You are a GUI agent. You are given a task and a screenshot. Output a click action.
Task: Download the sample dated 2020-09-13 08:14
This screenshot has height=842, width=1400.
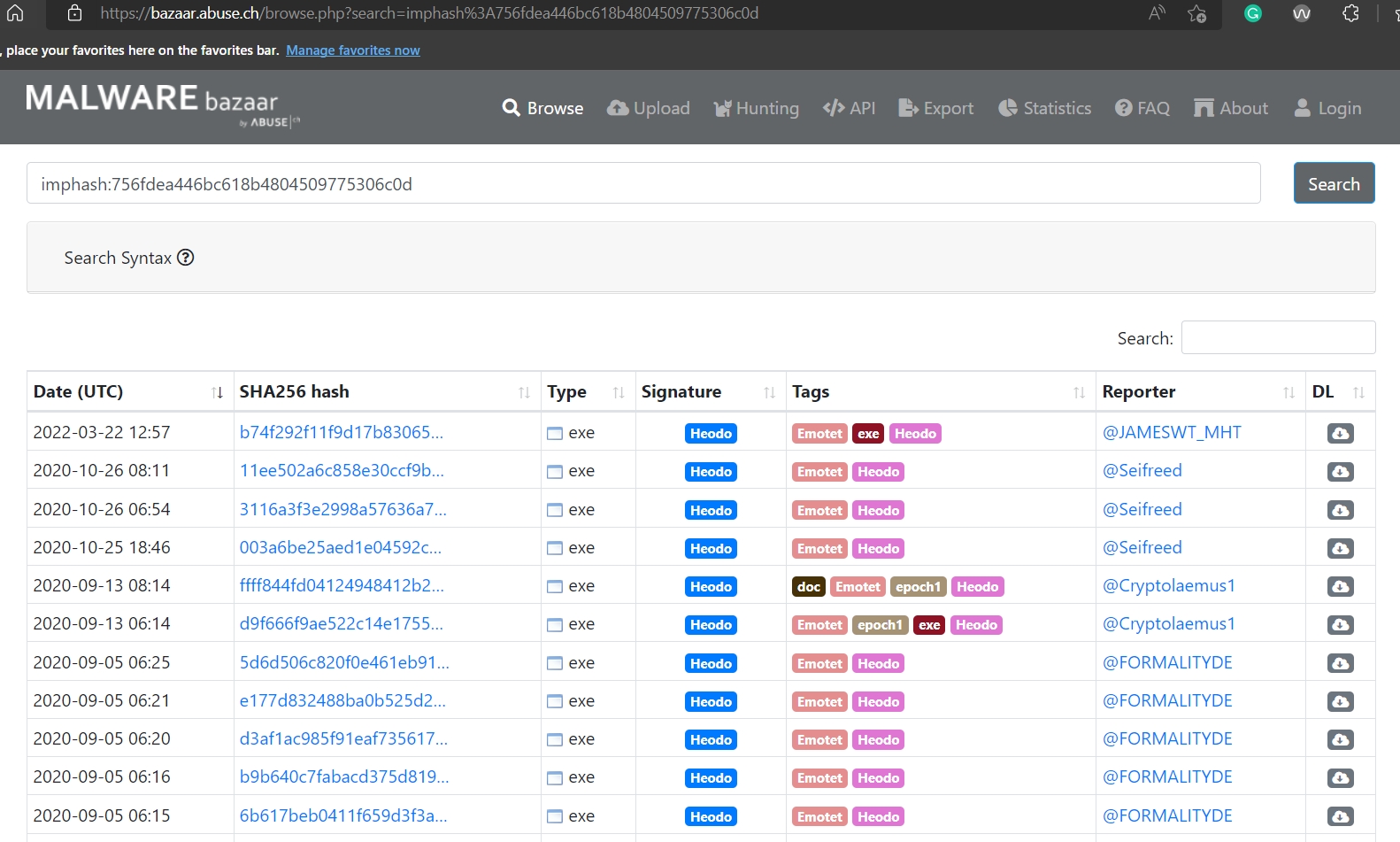1340,586
